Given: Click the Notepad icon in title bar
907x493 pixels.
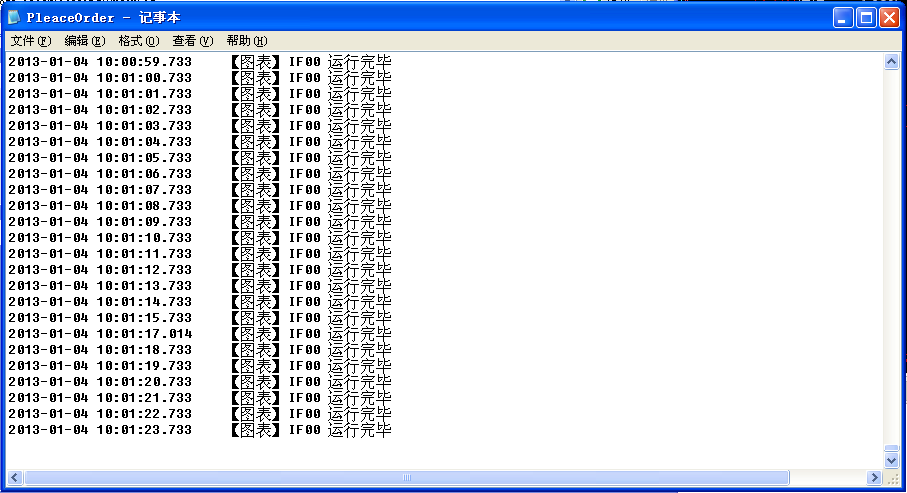Looking at the screenshot, I should 14,17.
